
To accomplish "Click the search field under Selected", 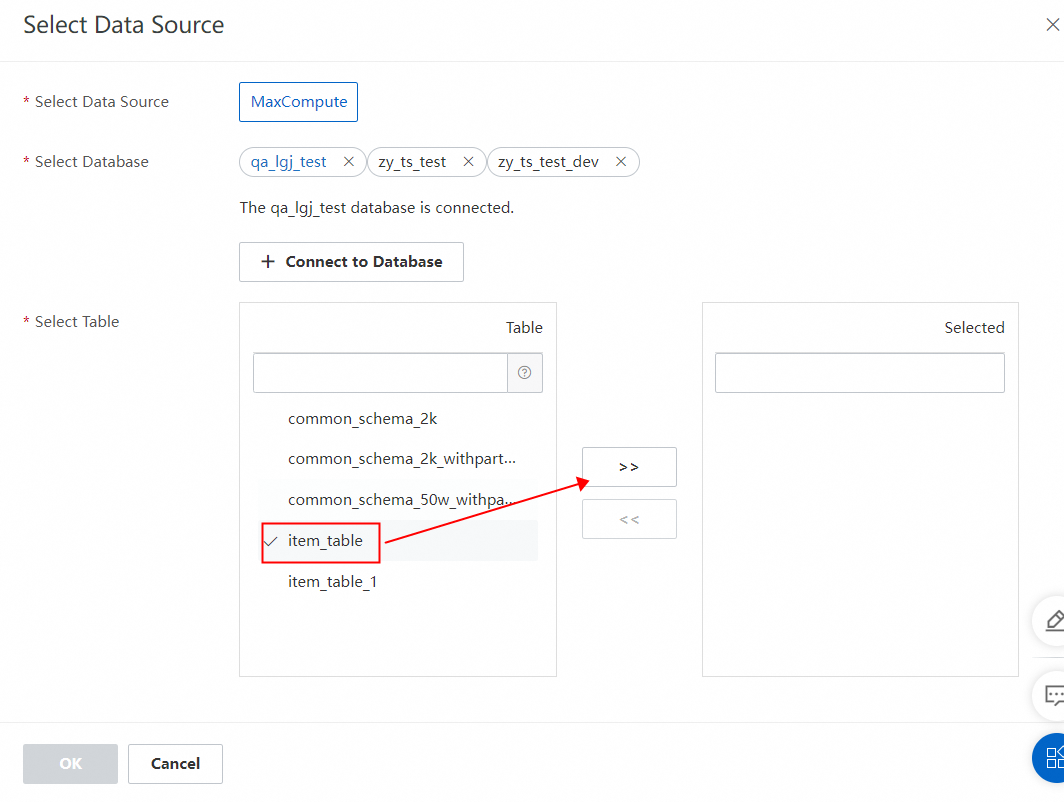I will (x=859, y=373).
